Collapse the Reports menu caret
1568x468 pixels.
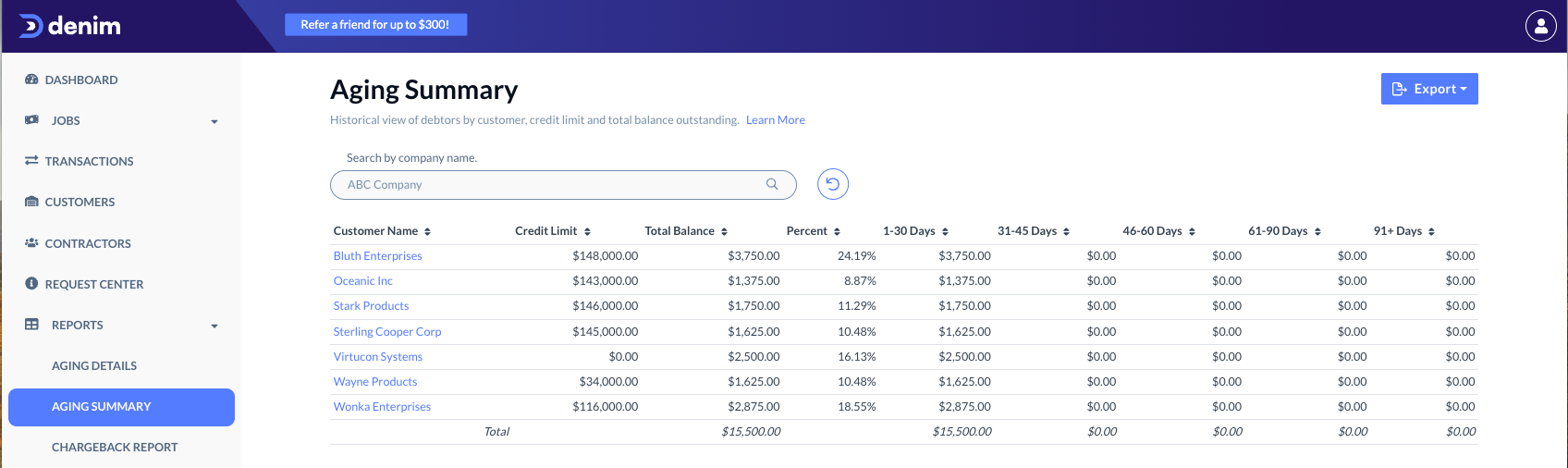214,326
